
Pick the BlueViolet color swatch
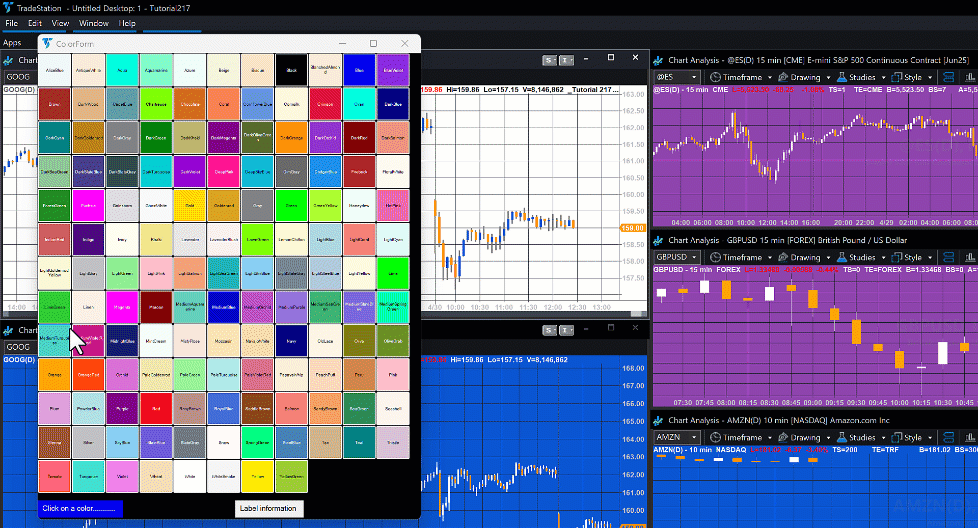[x=393, y=70]
